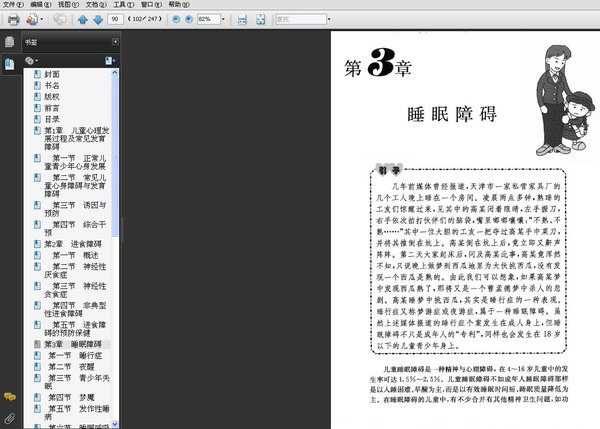Open bookmark 第四节 梦魇
This screenshot has width=600, height=429.
(x=71, y=398)
